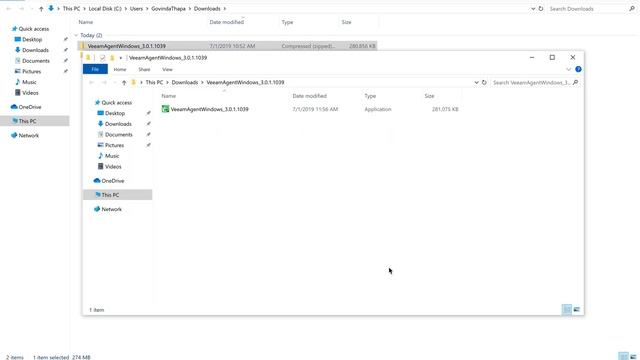This screenshot has height=360, width=640.
Task: Open OneDrive in back window sidebar
Action: [x=29, y=107]
